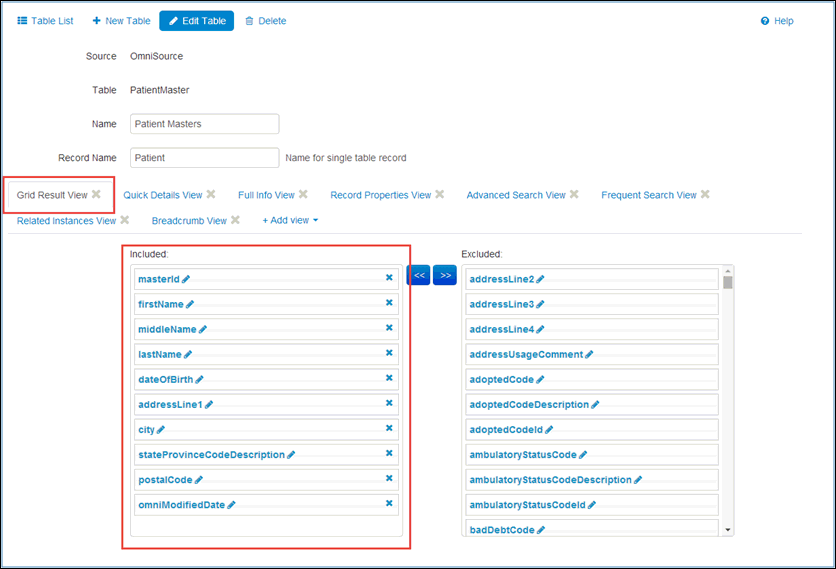Click pencil edit icon next to masterId
The width and height of the screenshot is (836, 569).
[186, 279]
